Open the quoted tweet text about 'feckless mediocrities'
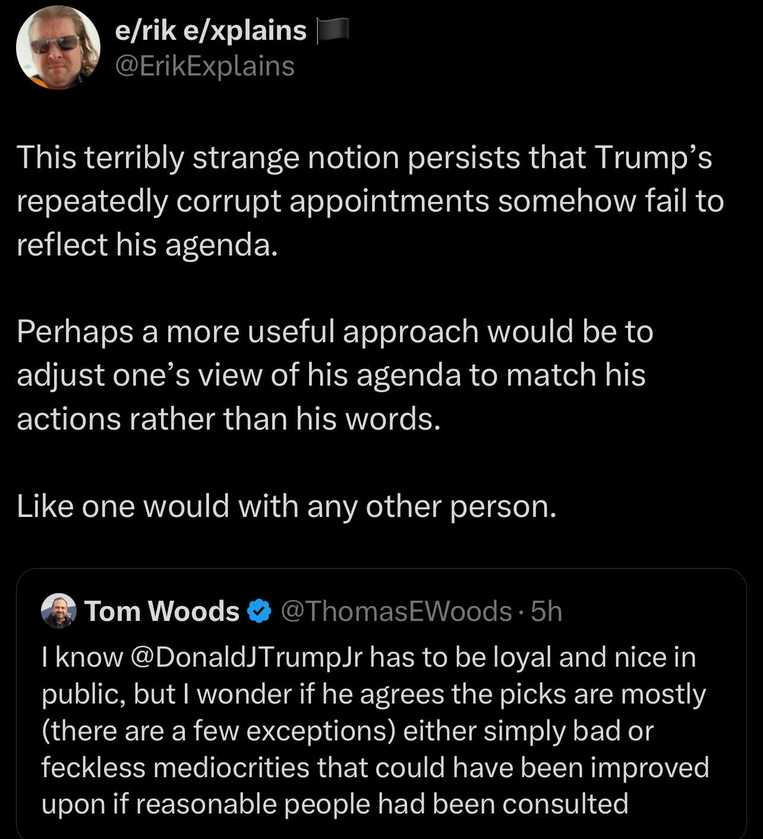This screenshot has height=839, width=763. click(x=375, y=730)
